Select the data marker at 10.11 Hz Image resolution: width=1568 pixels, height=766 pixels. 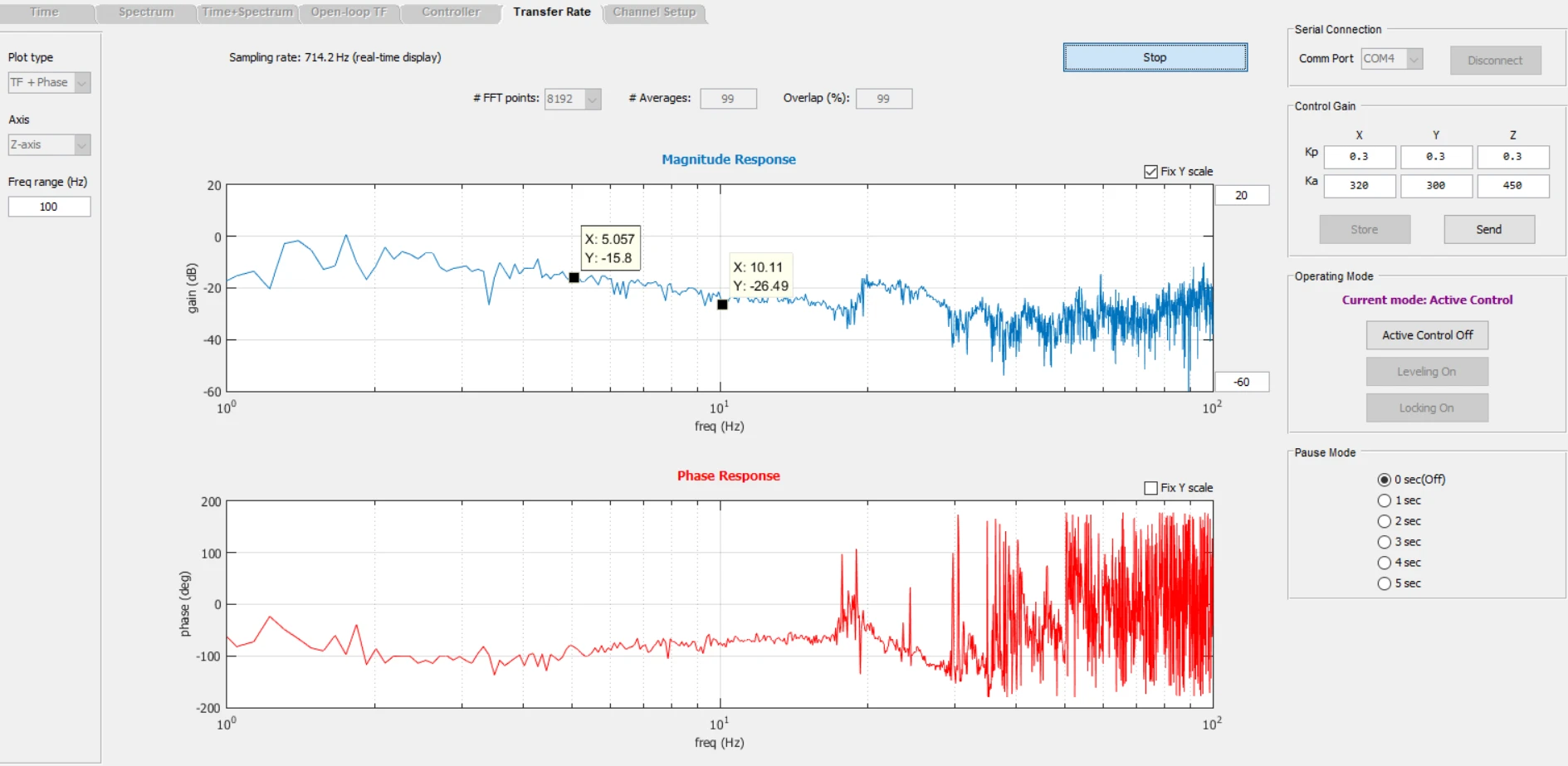point(722,305)
